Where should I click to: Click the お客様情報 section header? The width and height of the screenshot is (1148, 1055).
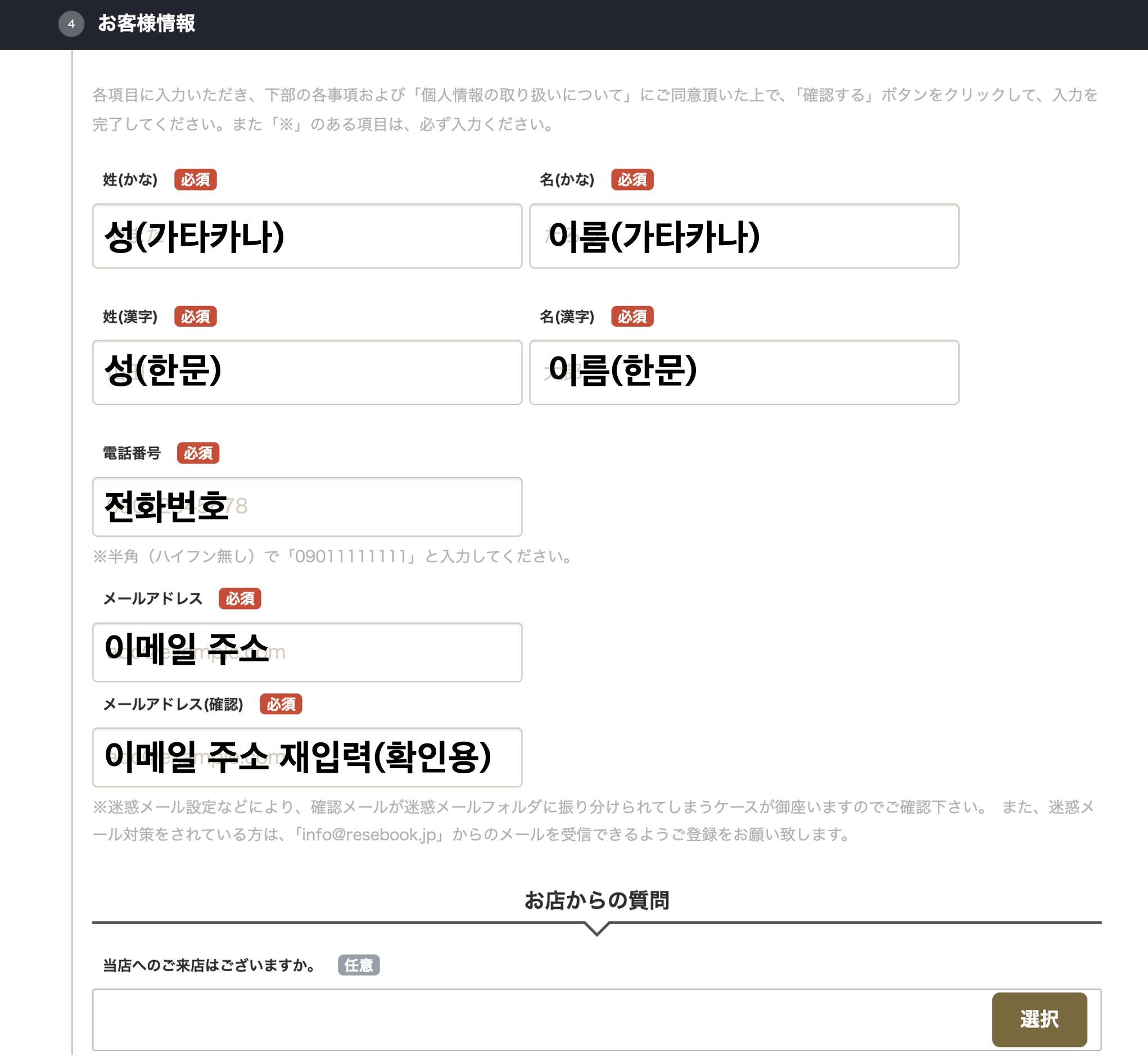pyautogui.click(x=147, y=24)
